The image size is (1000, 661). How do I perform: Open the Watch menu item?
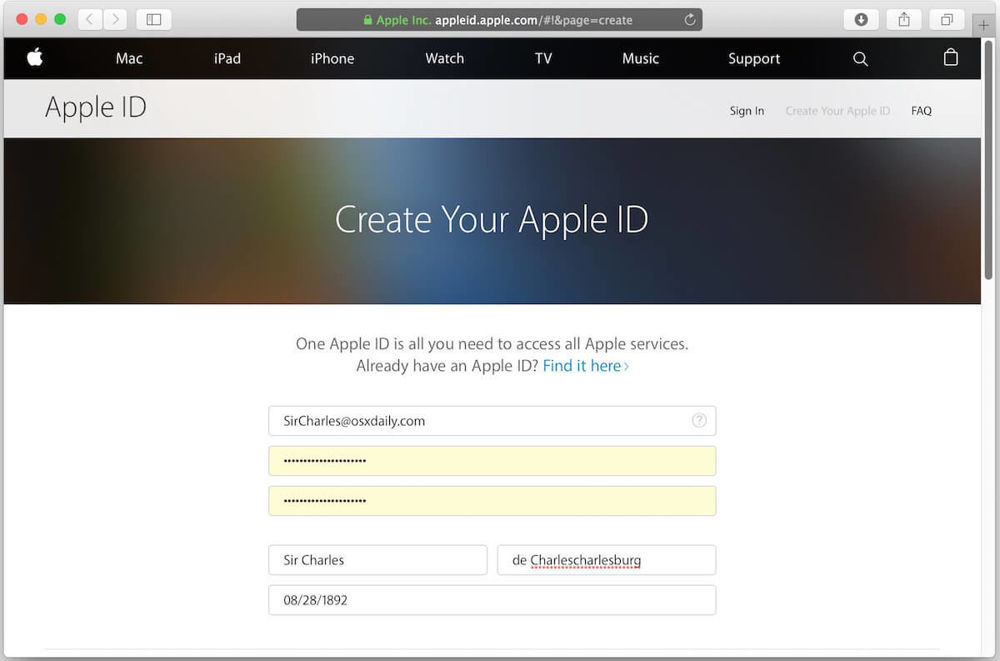tap(445, 59)
